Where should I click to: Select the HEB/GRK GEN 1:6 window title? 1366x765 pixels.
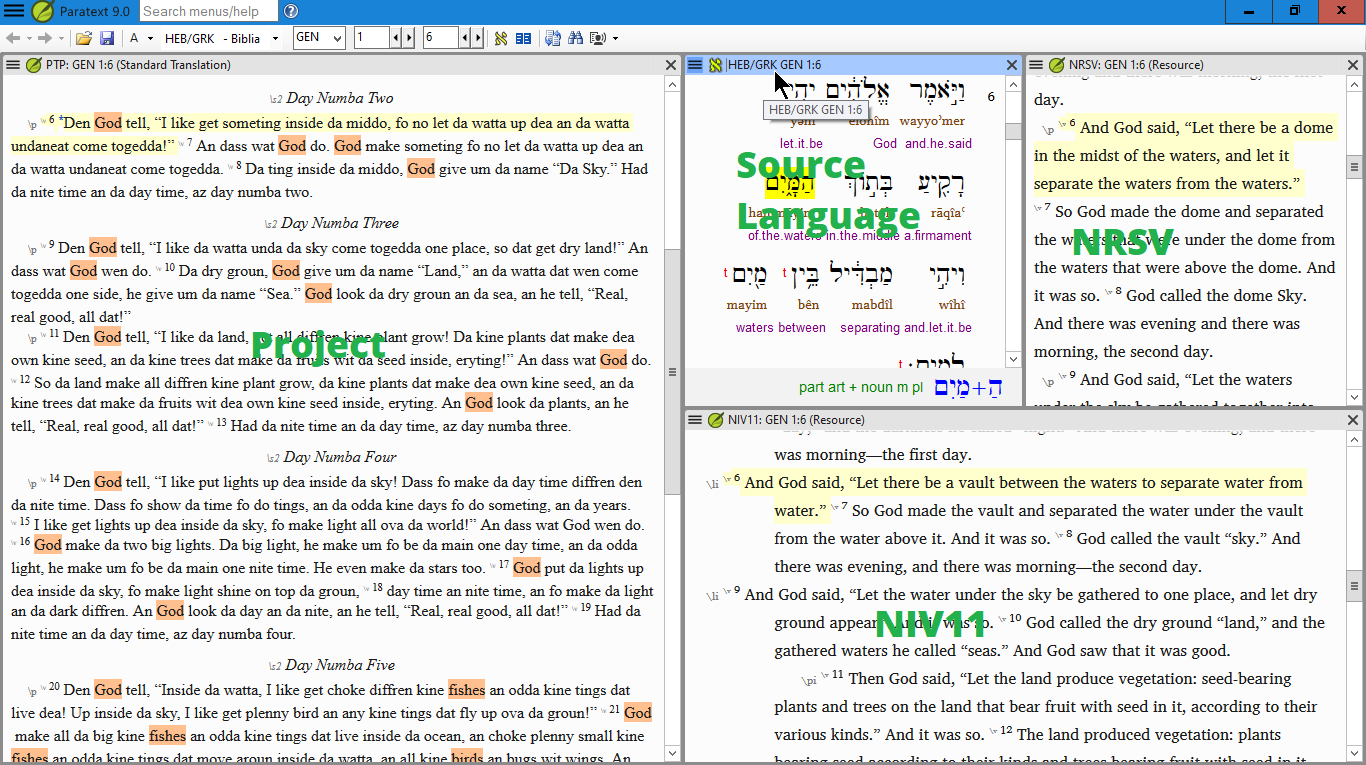(x=774, y=65)
